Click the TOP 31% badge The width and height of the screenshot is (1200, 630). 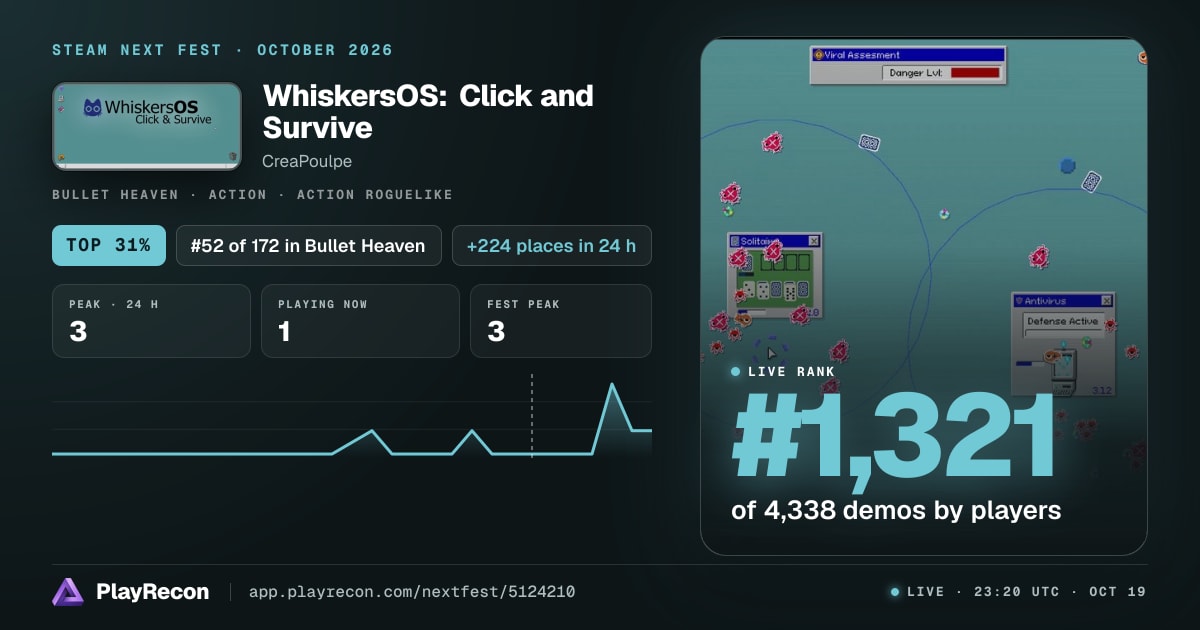coord(109,245)
